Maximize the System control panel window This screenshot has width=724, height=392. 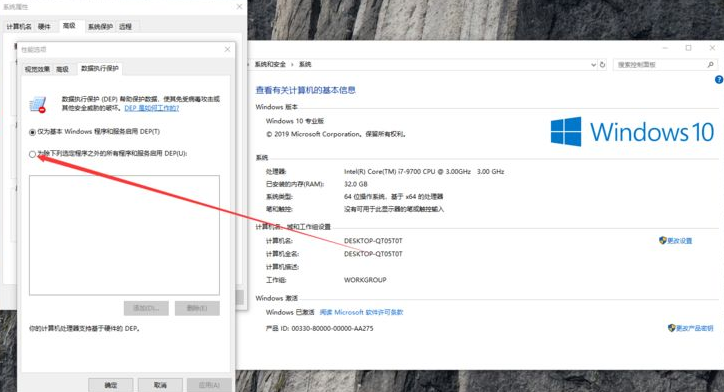688,48
